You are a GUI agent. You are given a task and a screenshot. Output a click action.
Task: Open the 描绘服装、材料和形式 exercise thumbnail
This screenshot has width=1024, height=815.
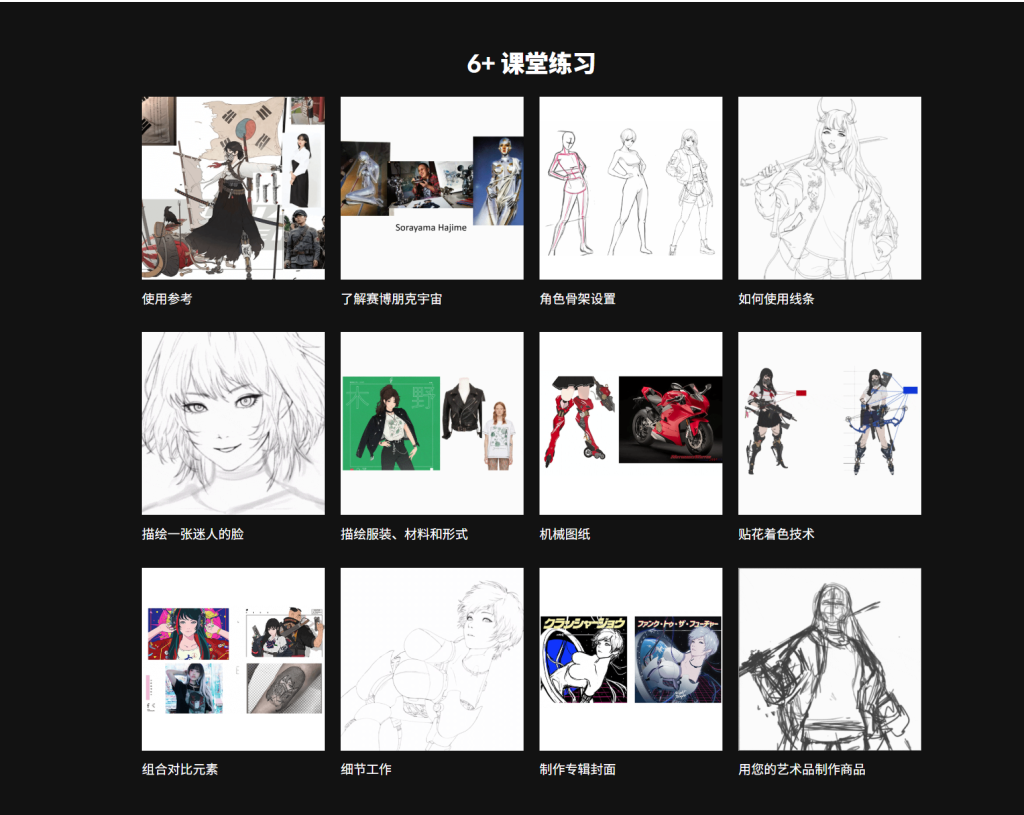tap(432, 423)
